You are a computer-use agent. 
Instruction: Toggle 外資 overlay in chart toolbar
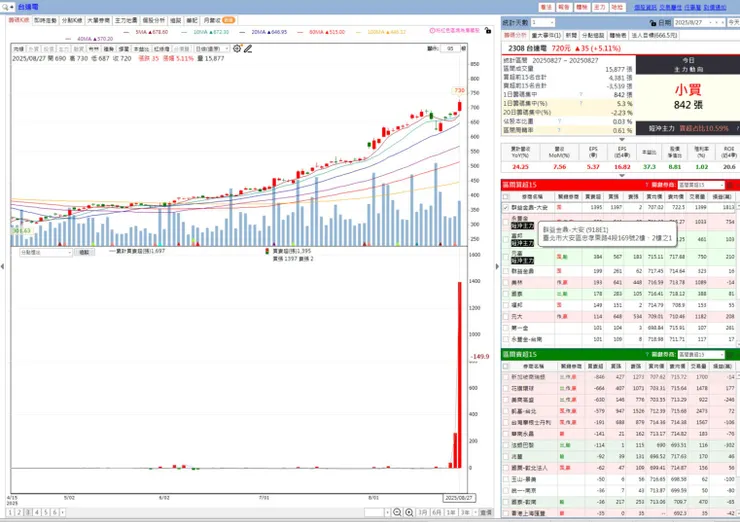click(34, 49)
